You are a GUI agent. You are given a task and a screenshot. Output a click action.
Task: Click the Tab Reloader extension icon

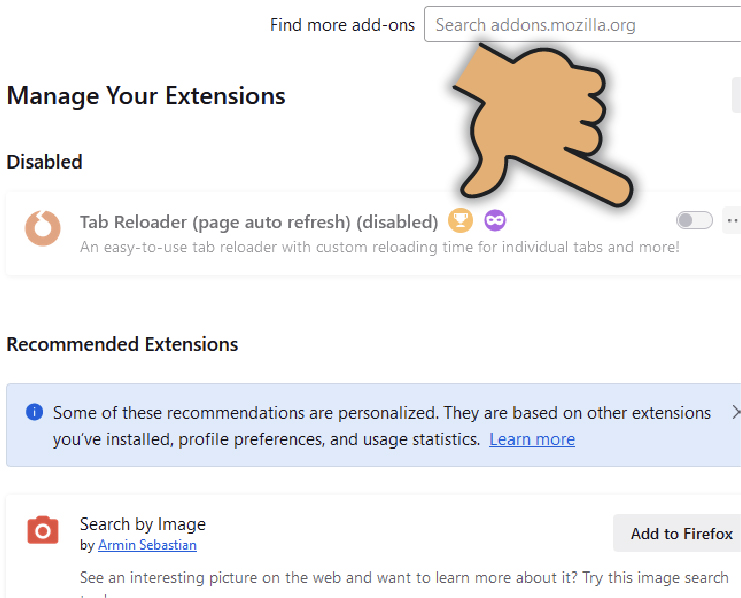(x=42, y=230)
